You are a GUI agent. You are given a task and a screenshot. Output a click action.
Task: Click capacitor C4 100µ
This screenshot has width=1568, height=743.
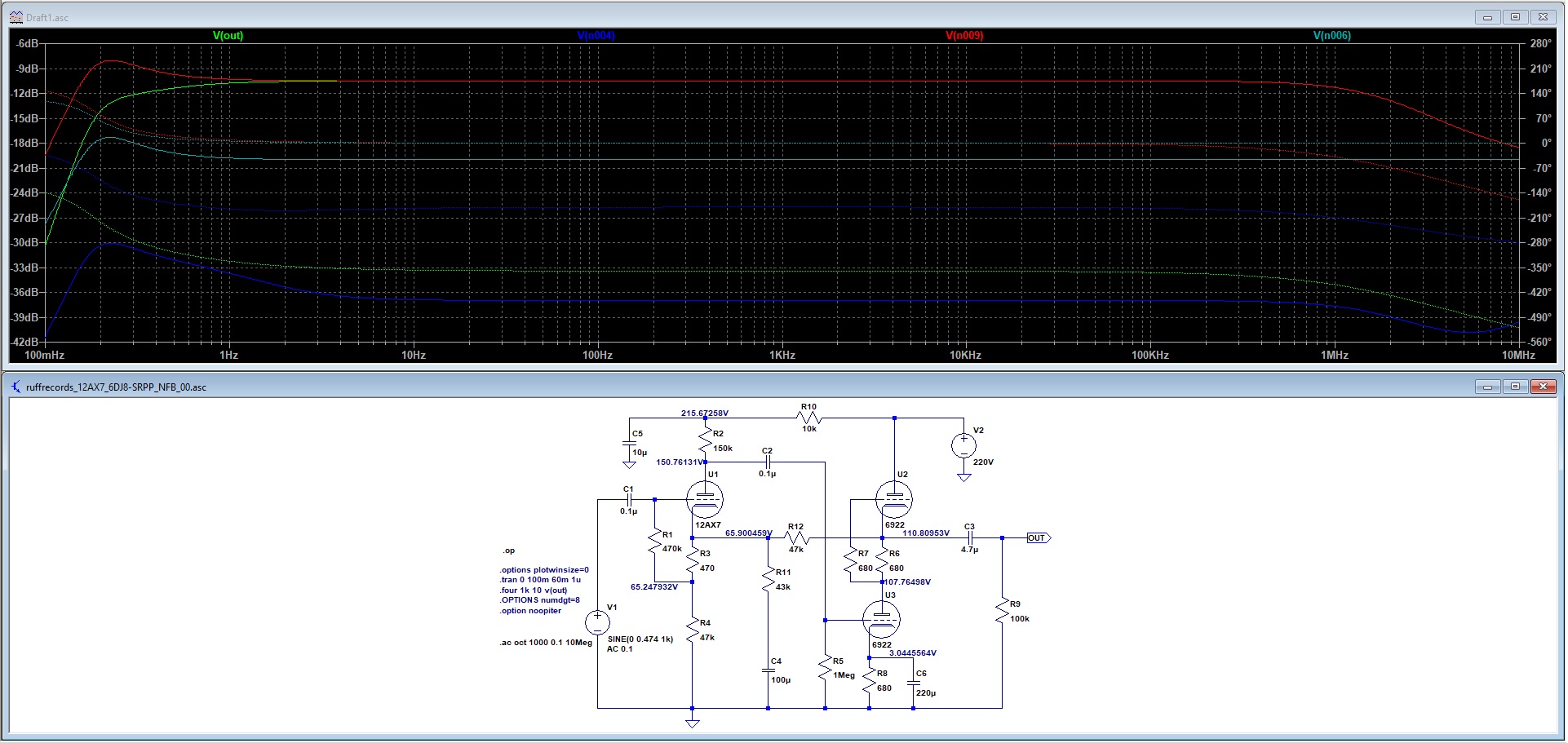pyautogui.click(x=768, y=670)
